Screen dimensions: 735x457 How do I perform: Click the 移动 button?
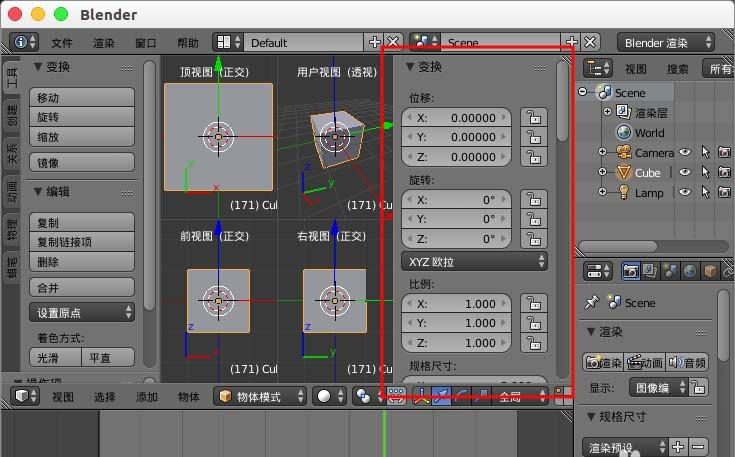[82, 97]
